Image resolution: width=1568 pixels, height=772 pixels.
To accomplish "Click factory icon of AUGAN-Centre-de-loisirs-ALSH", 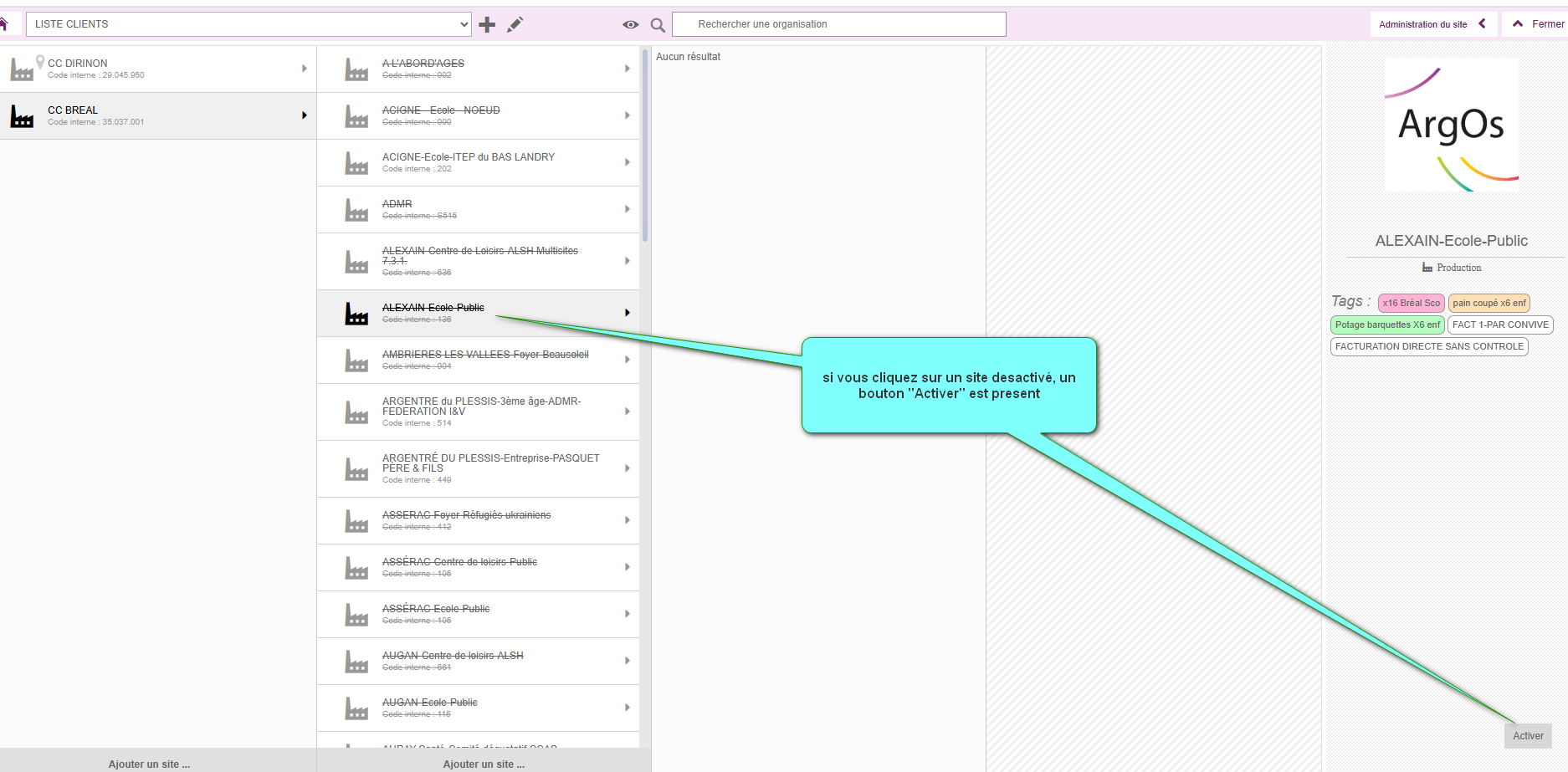I will 356,662.
